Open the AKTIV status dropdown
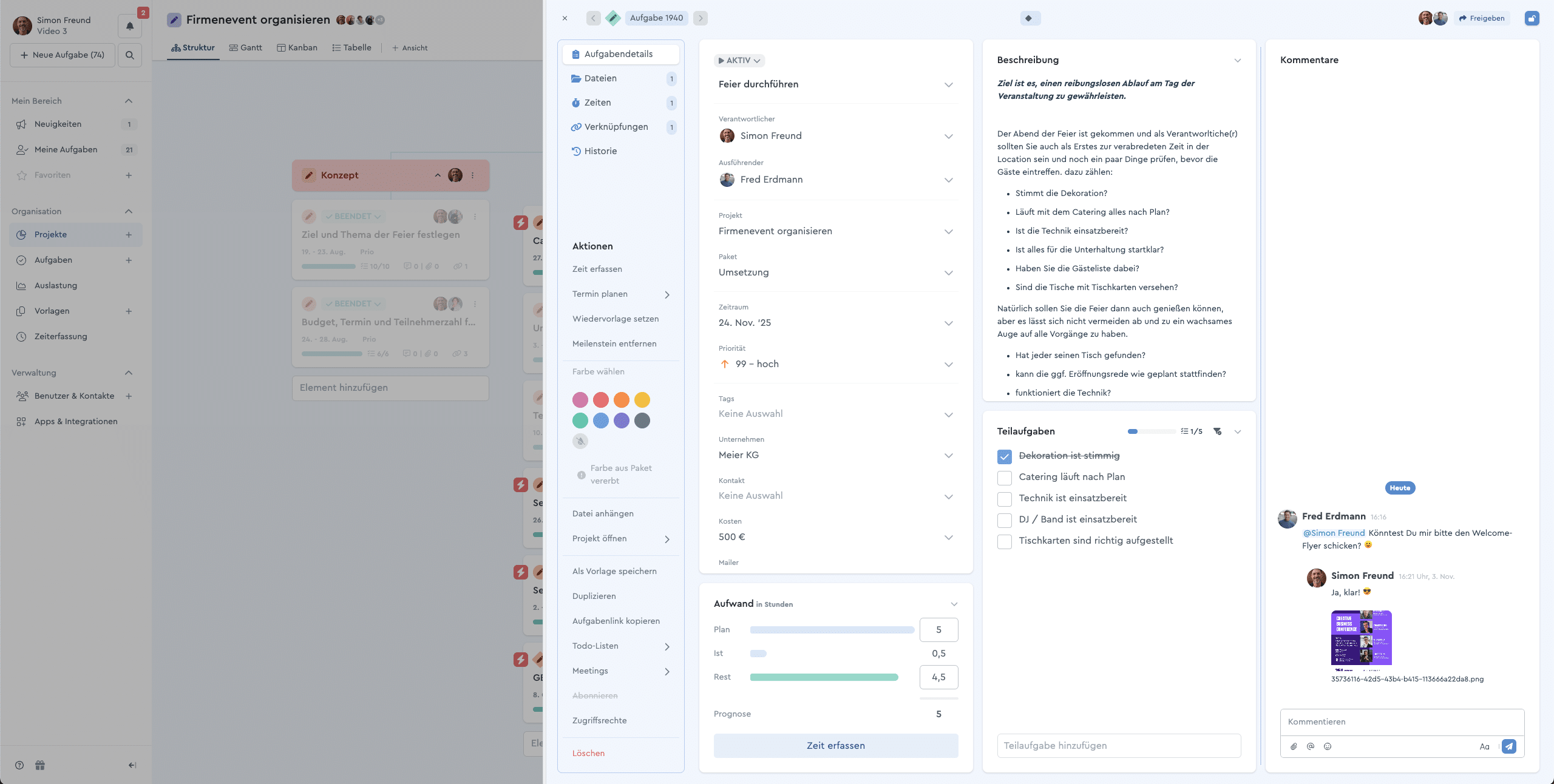1554x784 pixels. click(x=739, y=60)
